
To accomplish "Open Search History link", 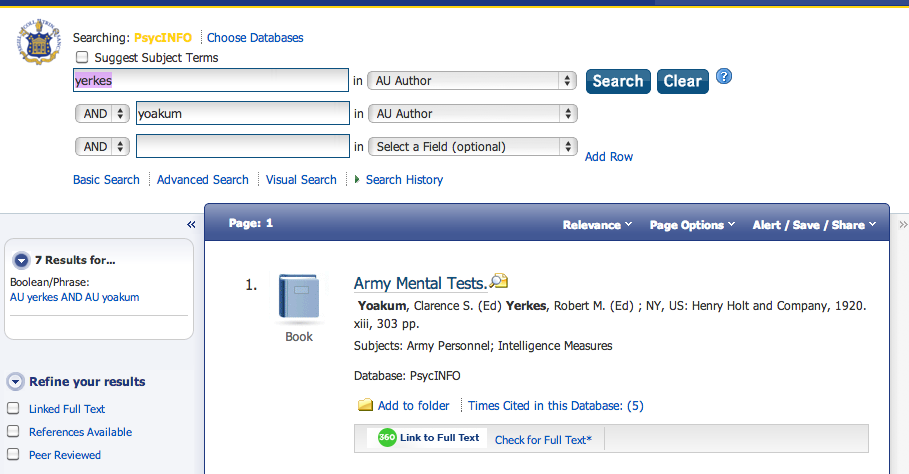I will [404, 180].
